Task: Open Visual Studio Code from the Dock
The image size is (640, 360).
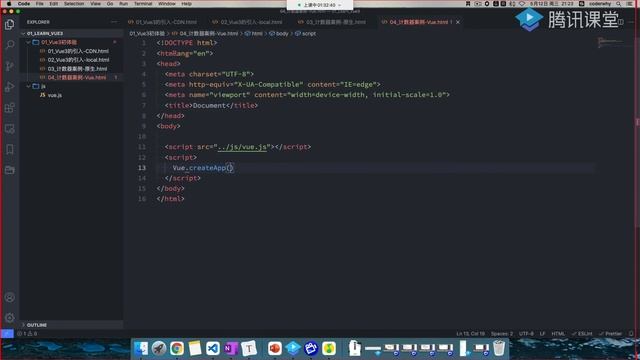Action: click(213, 348)
